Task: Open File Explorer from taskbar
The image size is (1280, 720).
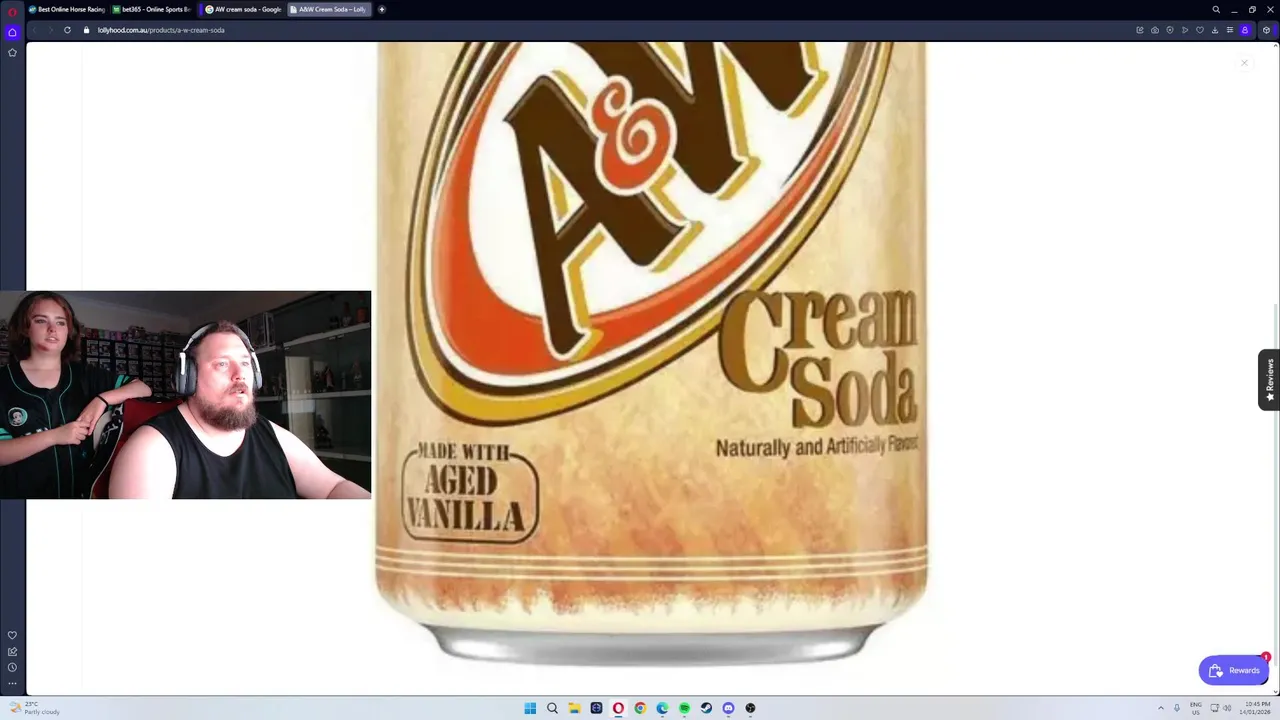Action: pos(574,708)
